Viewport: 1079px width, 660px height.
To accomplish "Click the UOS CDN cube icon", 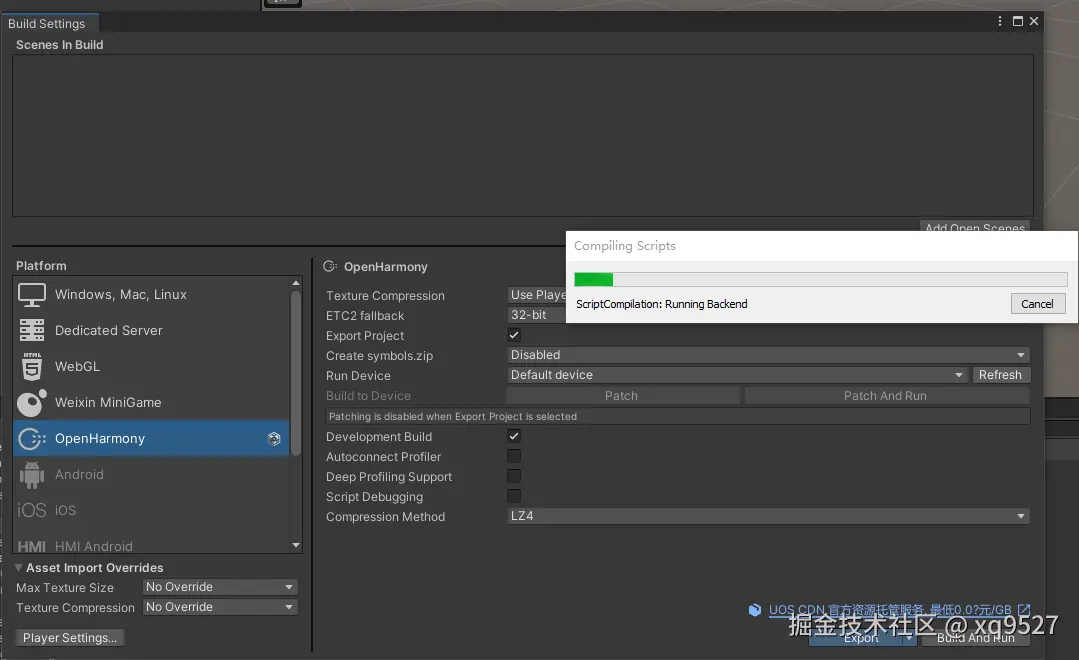I will [755, 610].
